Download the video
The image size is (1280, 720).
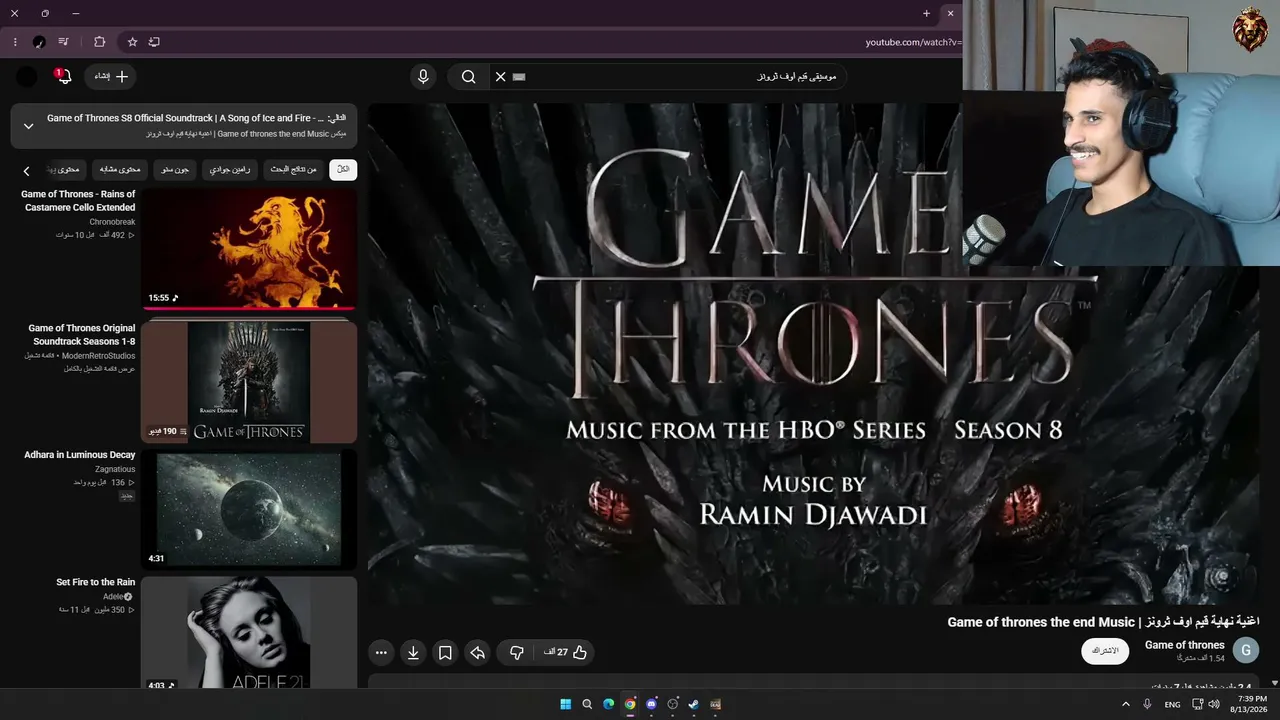(413, 653)
